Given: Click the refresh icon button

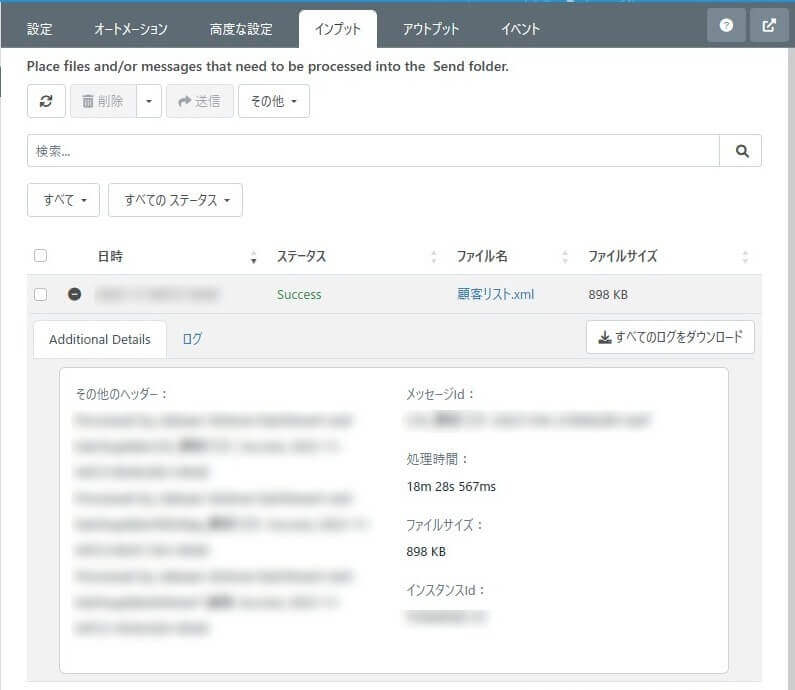Looking at the screenshot, I should coord(46,101).
